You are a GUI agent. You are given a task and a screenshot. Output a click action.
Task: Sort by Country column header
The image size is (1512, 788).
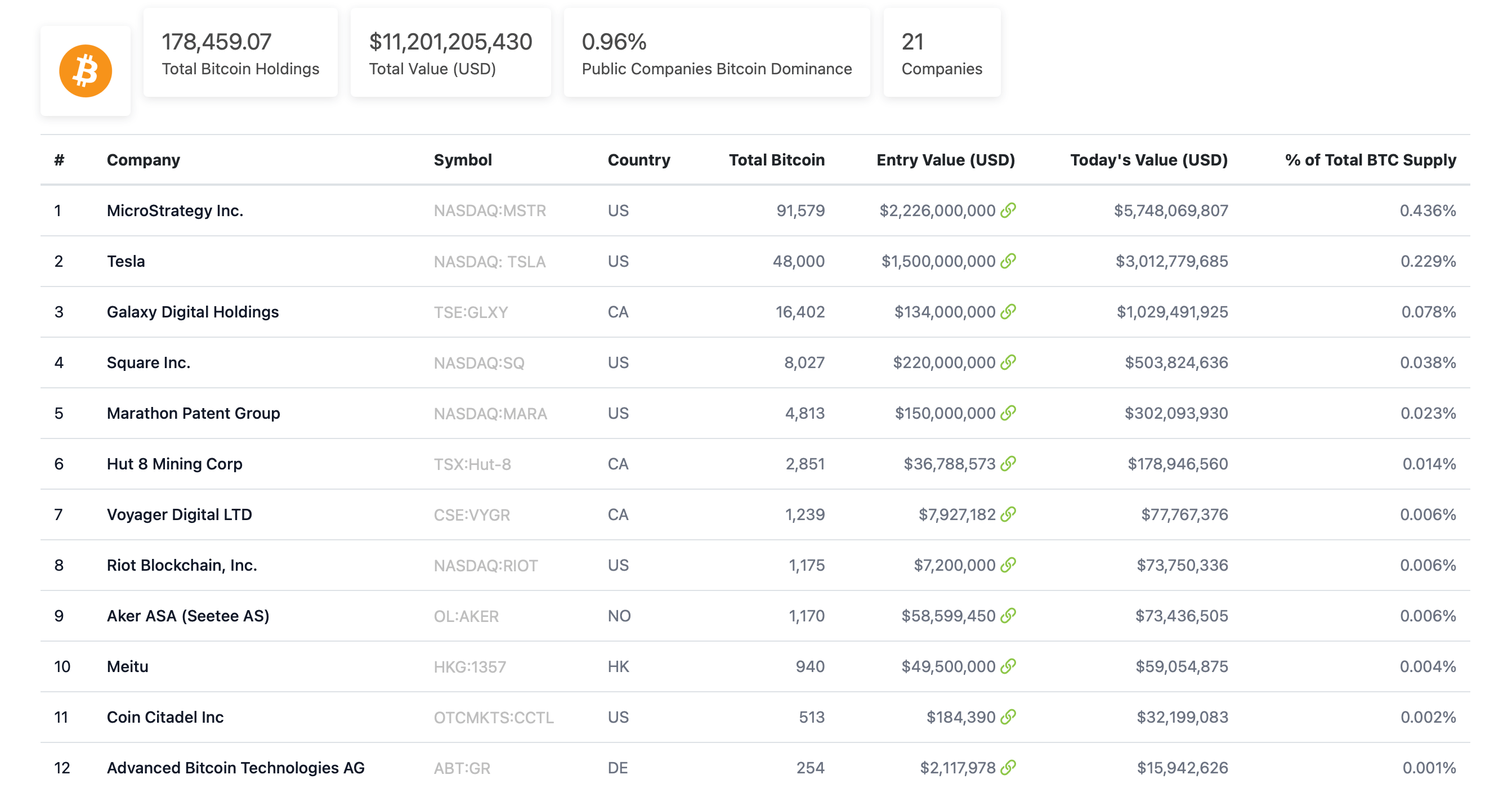(638, 160)
